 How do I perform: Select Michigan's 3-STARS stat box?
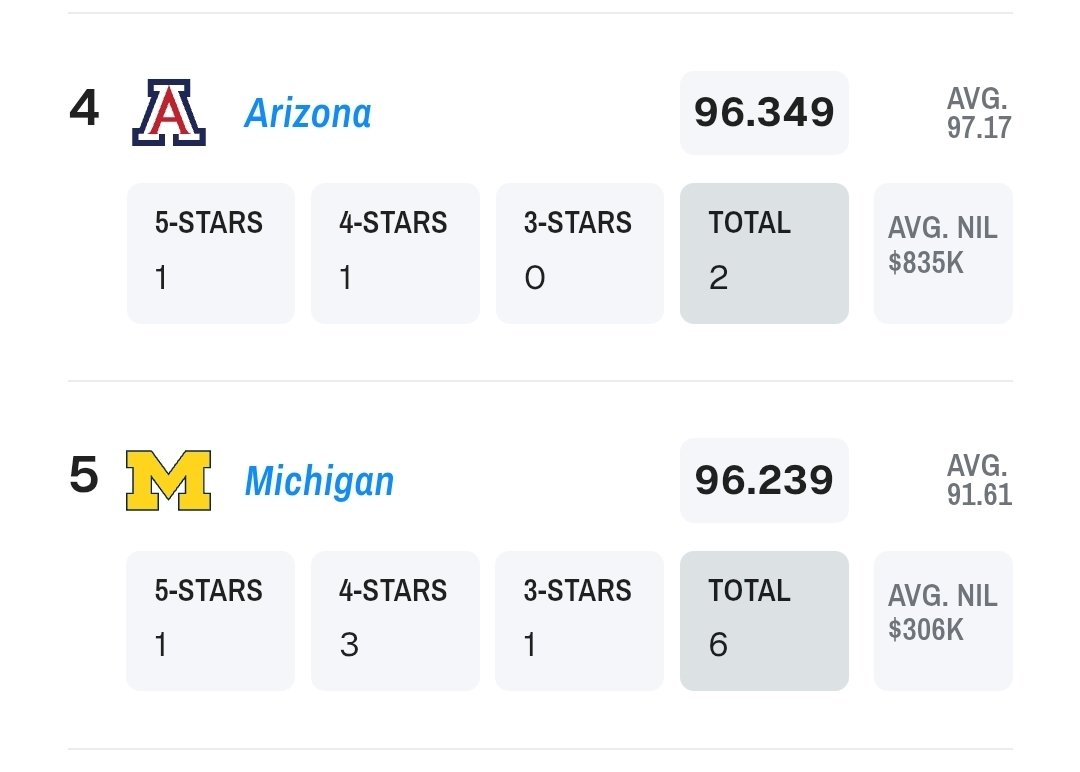[579, 620]
